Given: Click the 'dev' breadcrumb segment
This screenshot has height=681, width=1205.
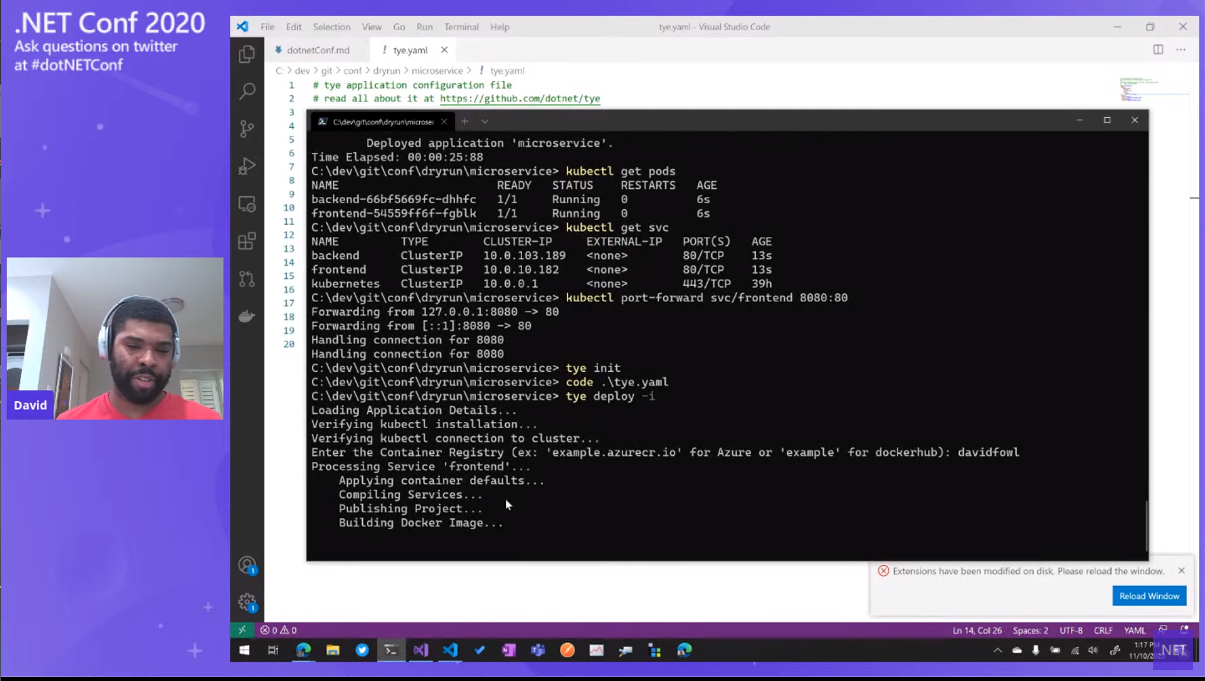Looking at the screenshot, I should 302,71.
